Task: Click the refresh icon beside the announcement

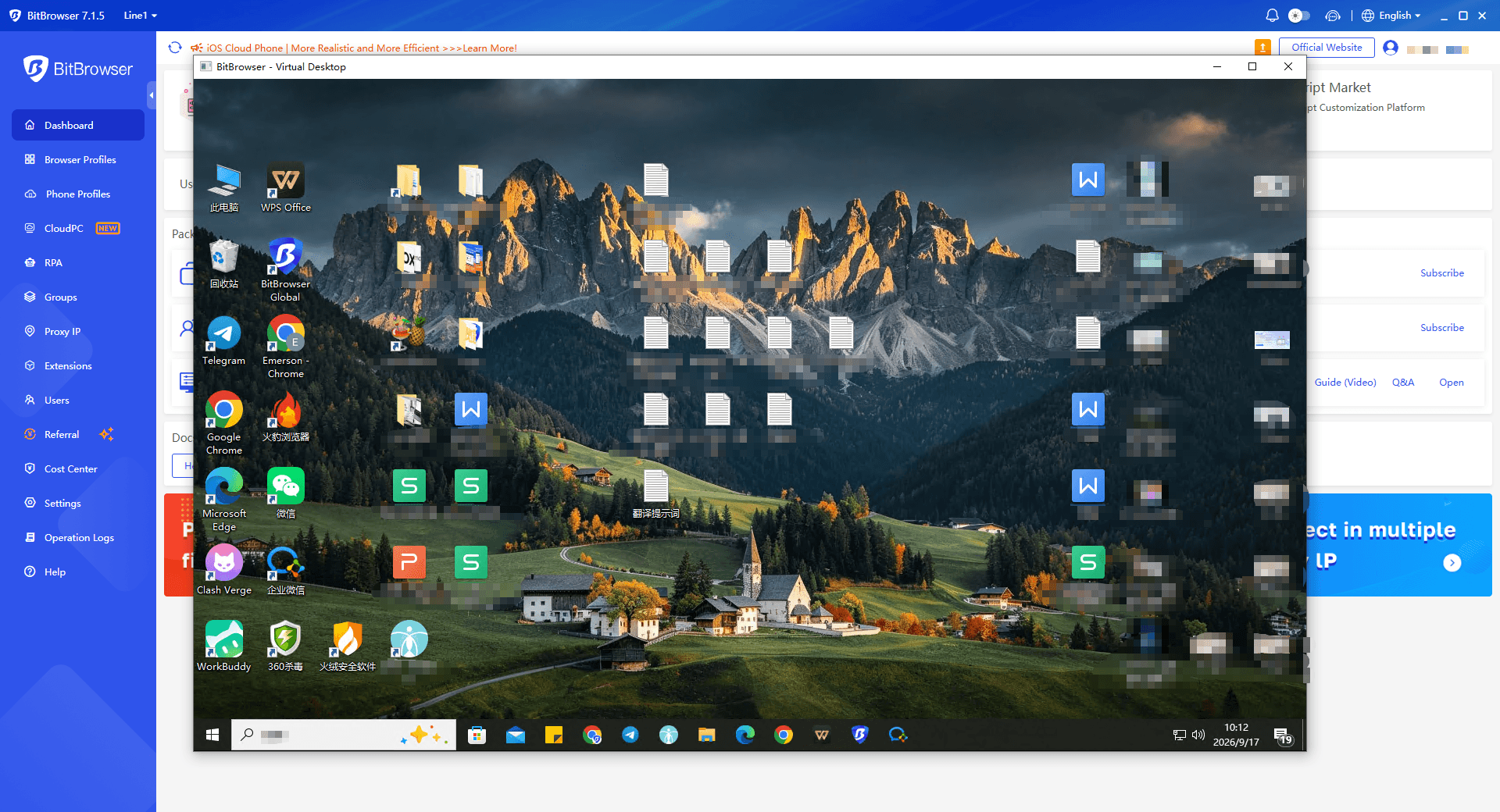Action: coord(175,48)
